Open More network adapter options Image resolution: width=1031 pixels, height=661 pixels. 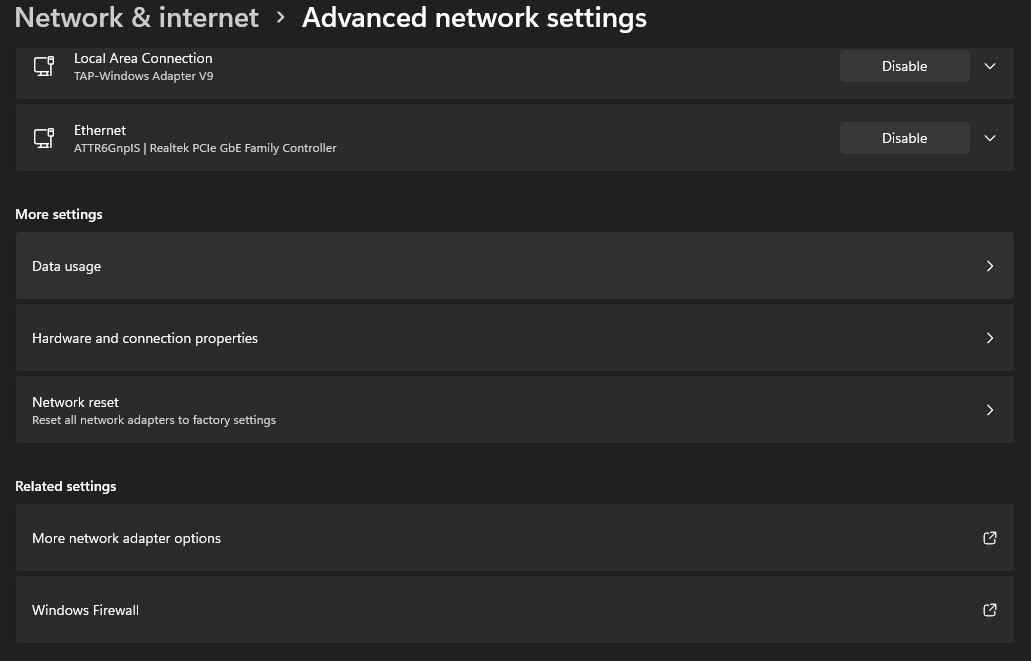coord(127,538)
